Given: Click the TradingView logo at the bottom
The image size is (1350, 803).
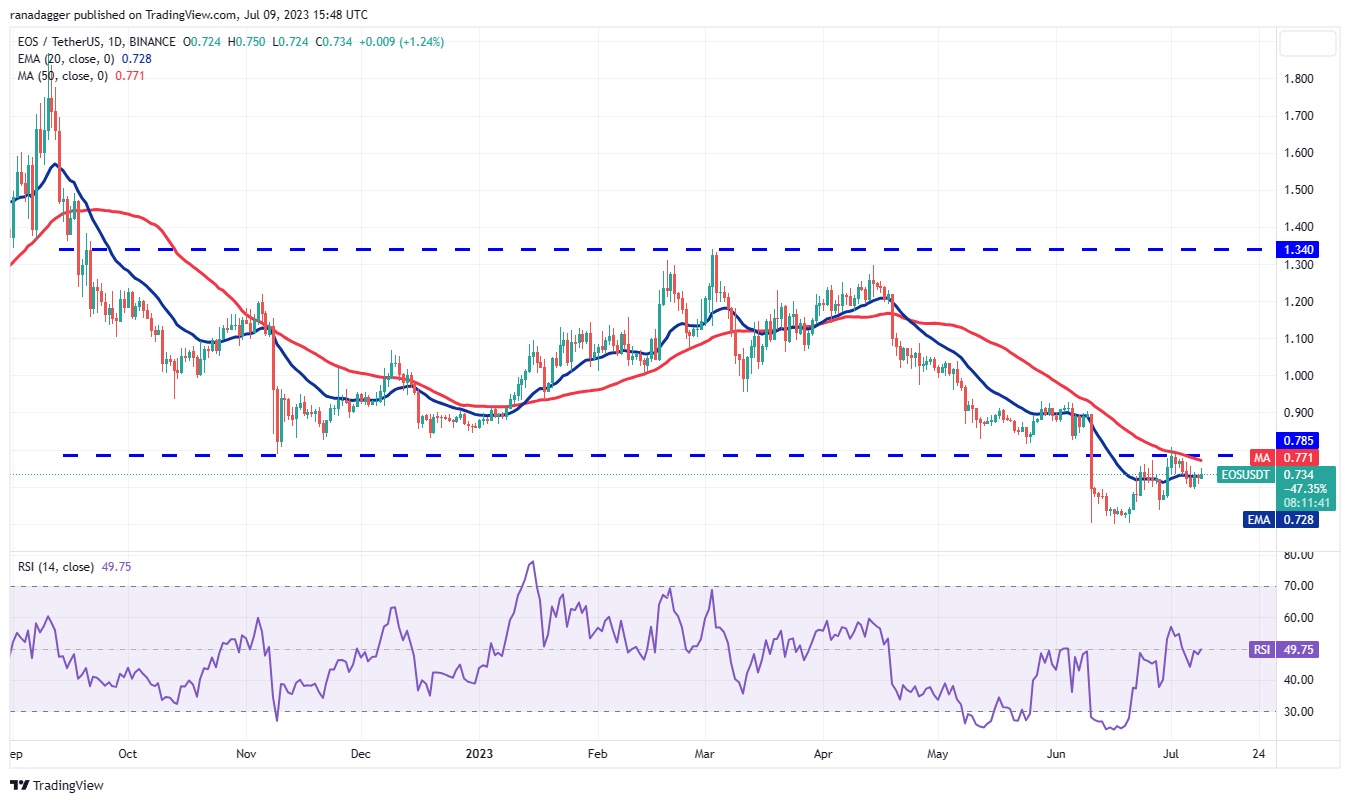Looking at the screenshot, I should [x=57, y=785].
